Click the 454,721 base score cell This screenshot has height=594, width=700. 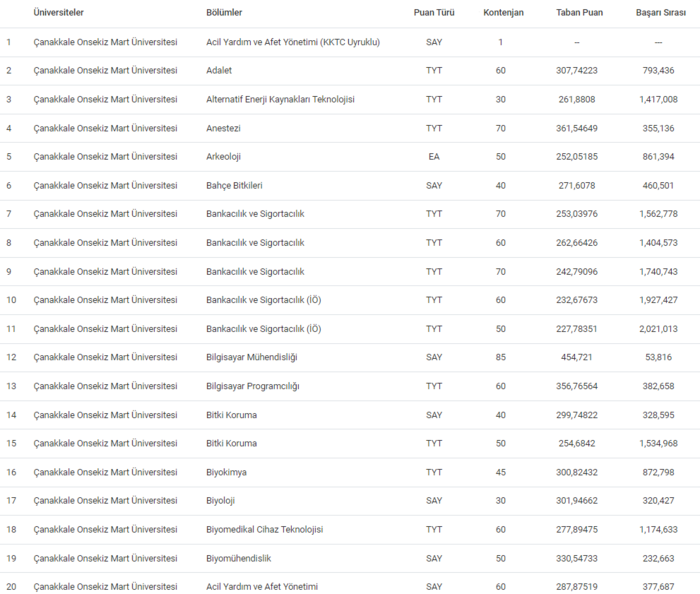pyautogui.click(x=577, y=357)
